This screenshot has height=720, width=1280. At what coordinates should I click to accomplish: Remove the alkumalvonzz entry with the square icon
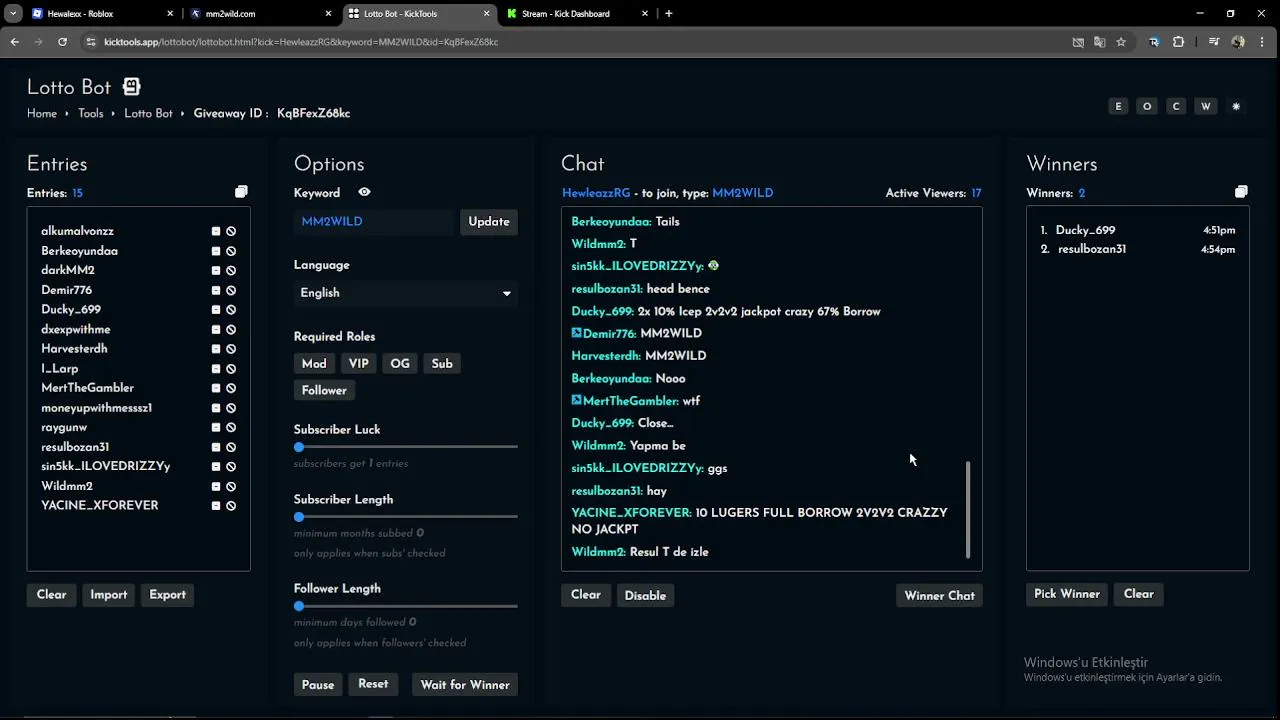(x=216, y=231)
